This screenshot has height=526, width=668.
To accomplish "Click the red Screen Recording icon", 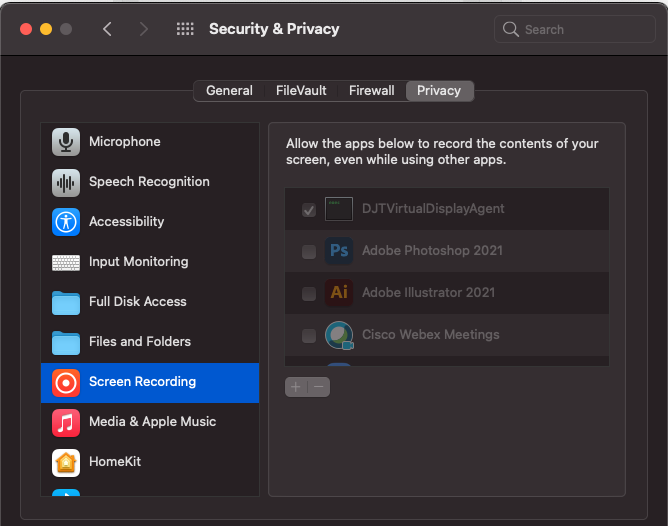I will pyautogui.click(x=66, y=383).
